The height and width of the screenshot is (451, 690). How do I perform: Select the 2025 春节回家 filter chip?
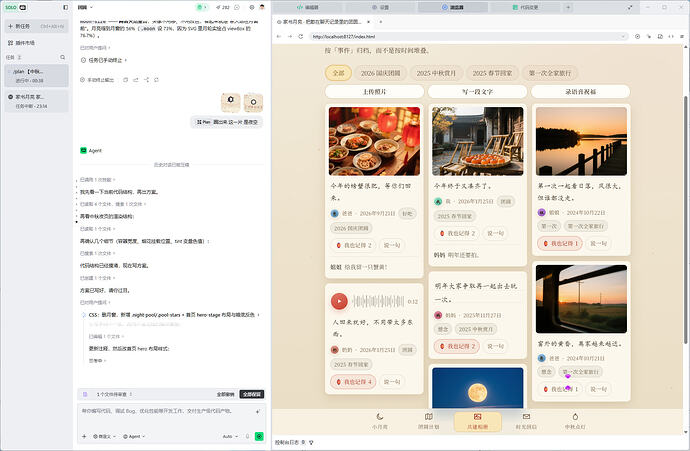point(492,73)
